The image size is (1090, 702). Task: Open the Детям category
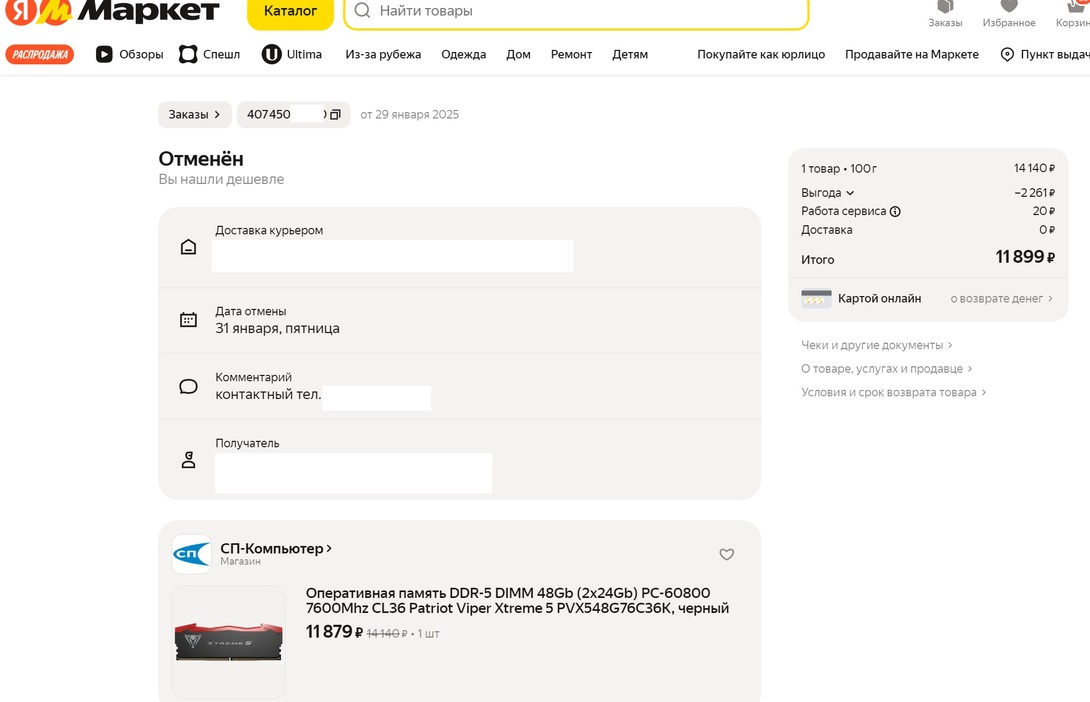[x=630, y=54]
